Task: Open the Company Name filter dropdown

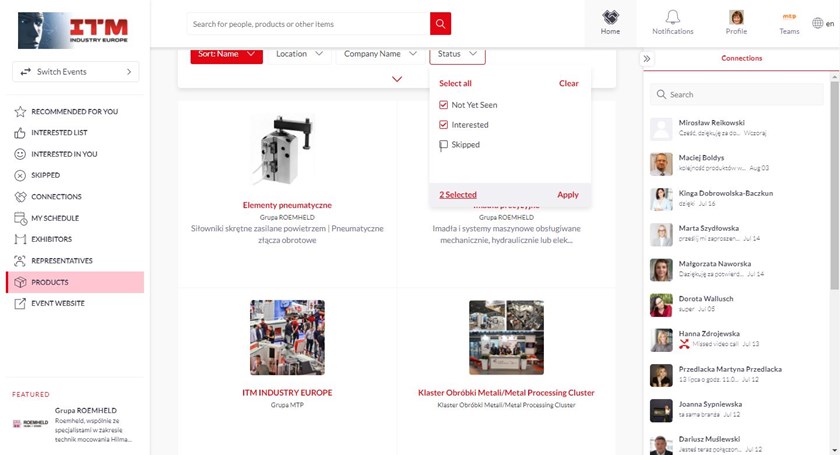Action: point(380,54)
